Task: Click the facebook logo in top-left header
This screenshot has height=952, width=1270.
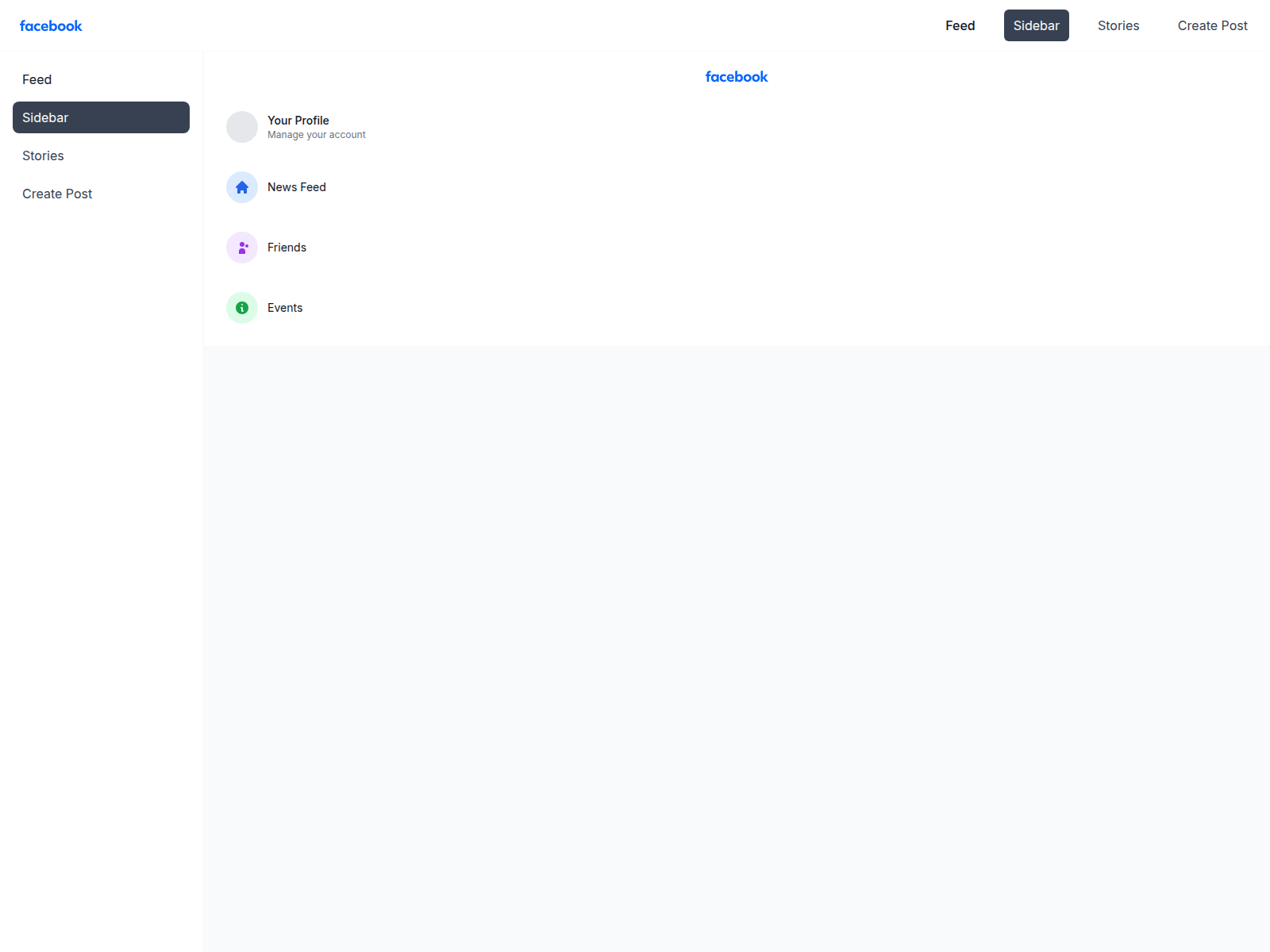Action: click(x=51, y=25)
